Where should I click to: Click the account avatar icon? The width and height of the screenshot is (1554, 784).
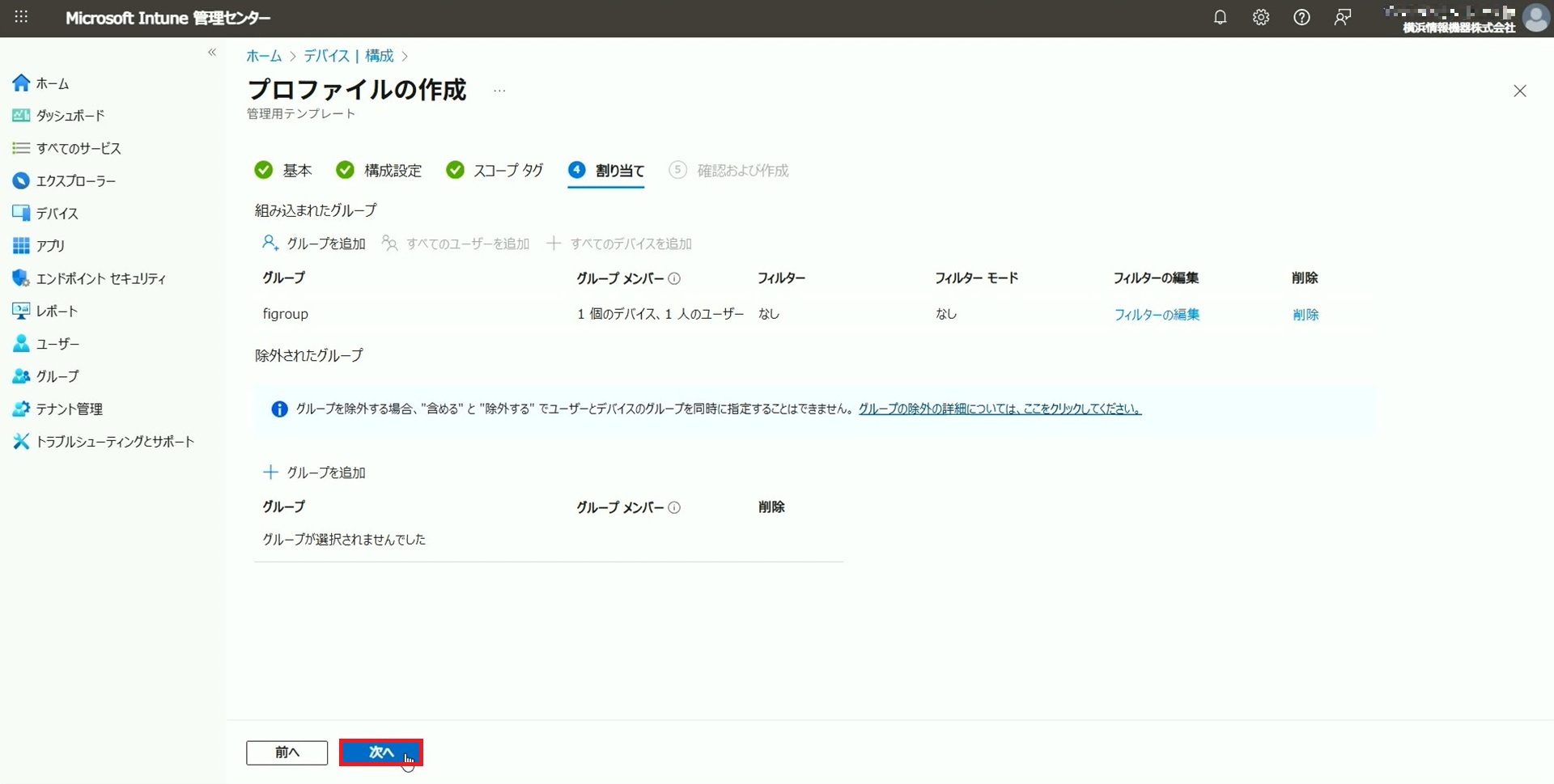(x=1535, y=17)
